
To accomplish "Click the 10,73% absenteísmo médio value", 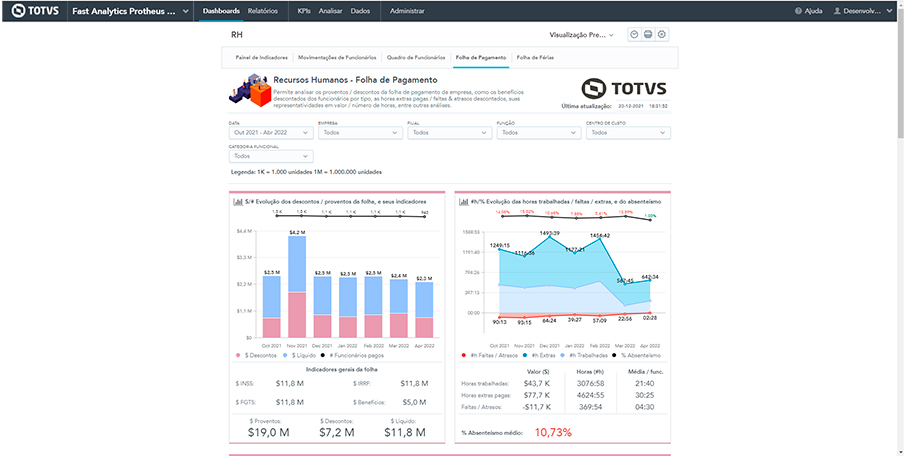I will (x=553, y=432).
